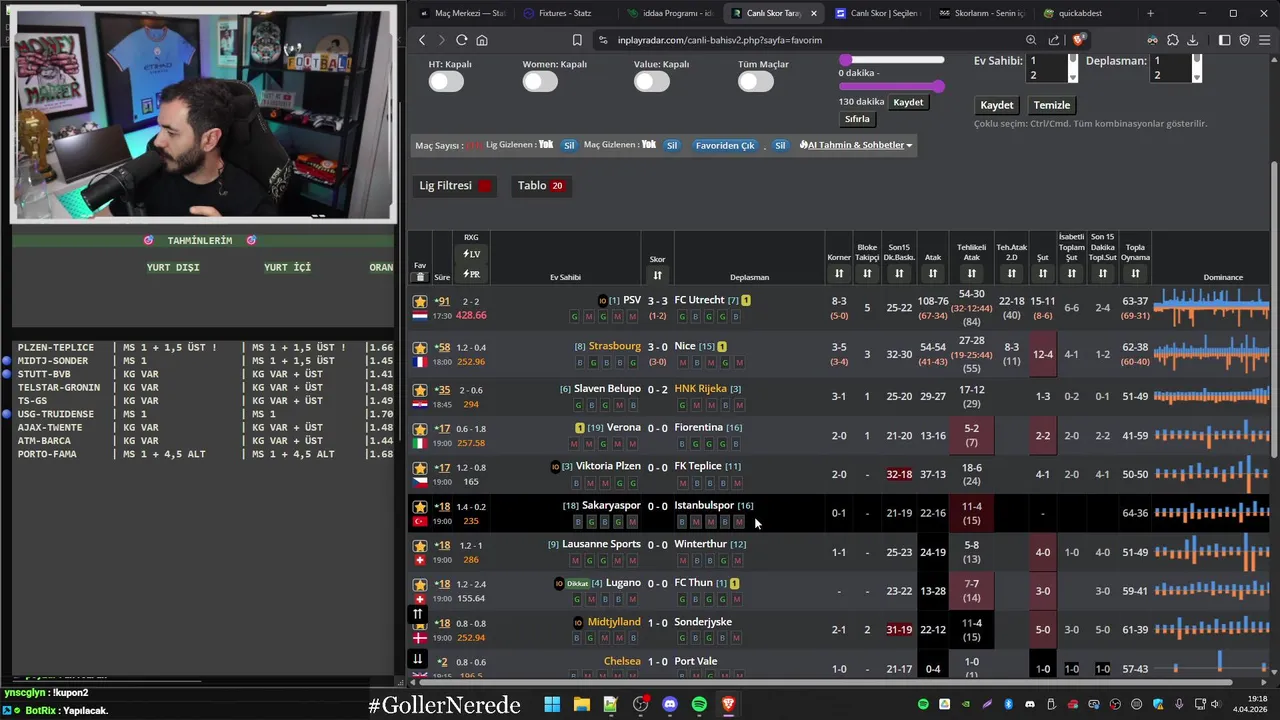Click Midtjylland team name link
The image size is (1280, 720).
point(614,622)
